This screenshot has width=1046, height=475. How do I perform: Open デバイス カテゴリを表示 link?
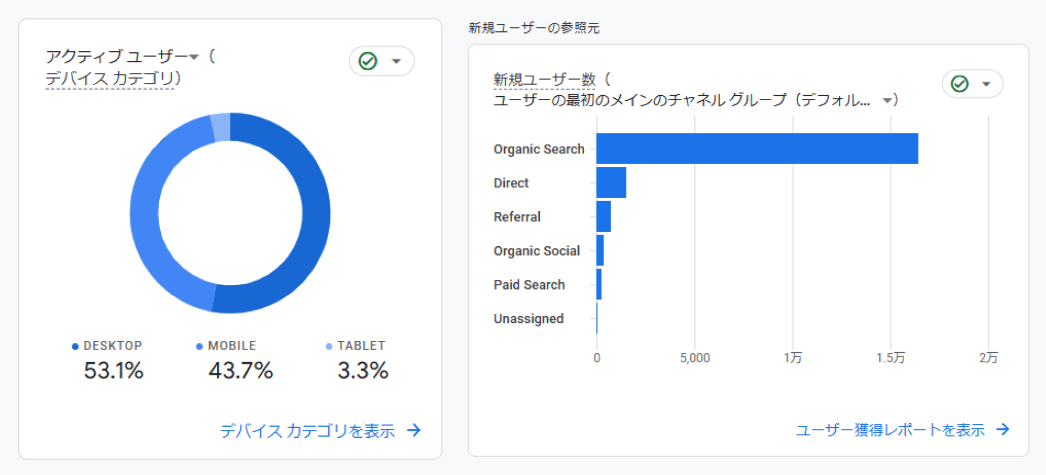pyautogui.click(x=308, y=431)
